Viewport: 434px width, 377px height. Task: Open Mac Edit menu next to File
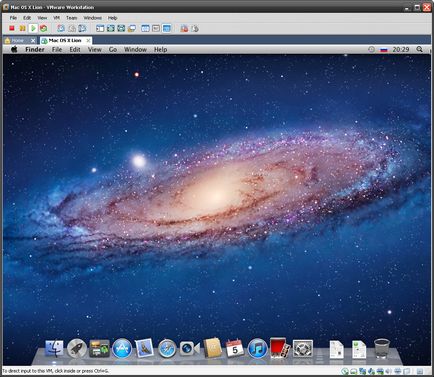click(x=75, y=49)
